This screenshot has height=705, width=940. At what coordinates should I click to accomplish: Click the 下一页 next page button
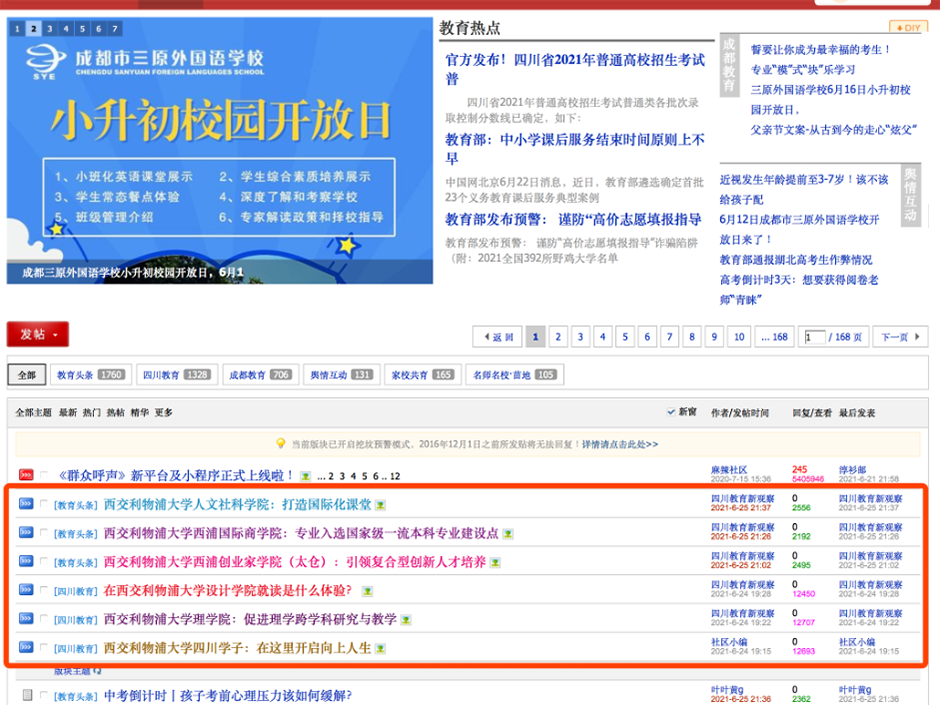[x=900, y=337]
